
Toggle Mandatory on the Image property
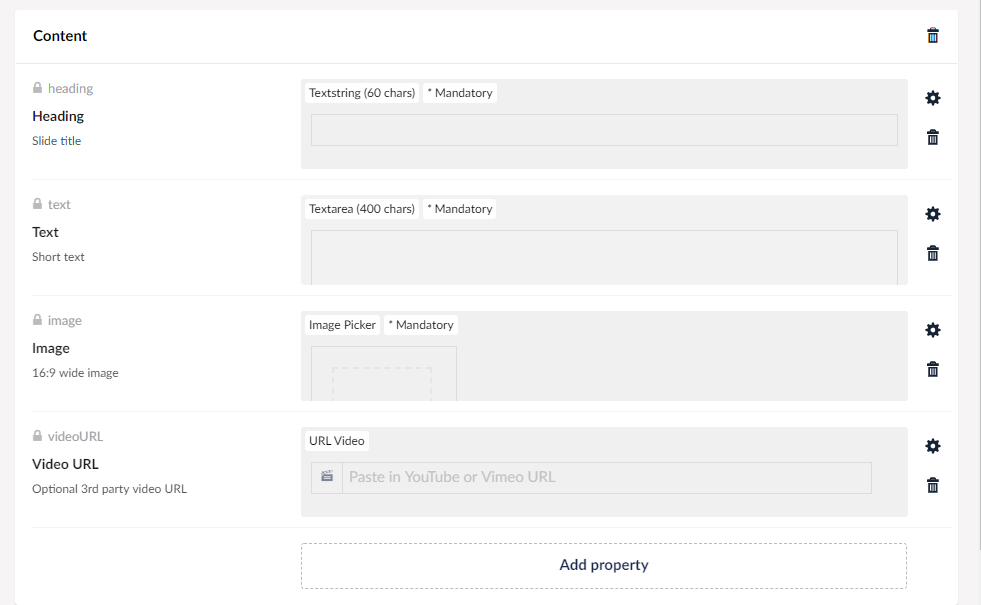420,324
